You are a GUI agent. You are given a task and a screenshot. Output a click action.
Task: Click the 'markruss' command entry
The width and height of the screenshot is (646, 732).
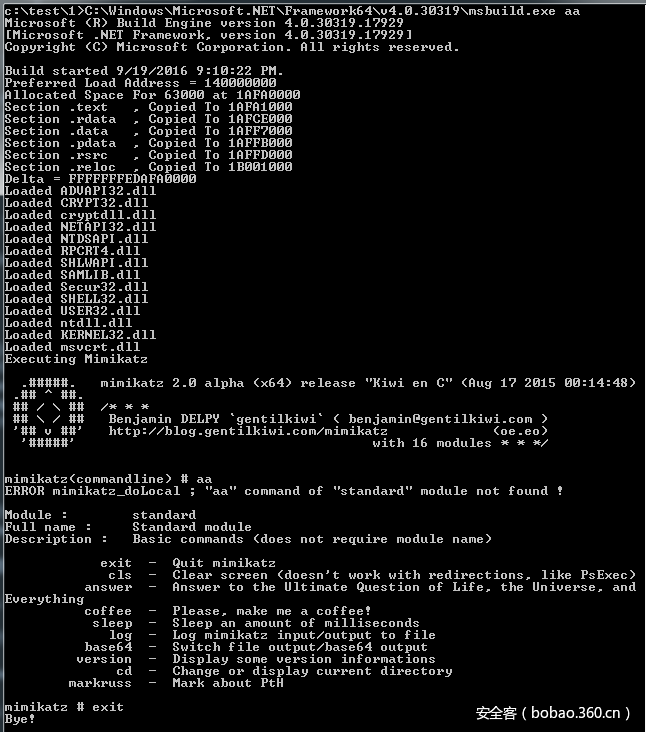(100, 683)
